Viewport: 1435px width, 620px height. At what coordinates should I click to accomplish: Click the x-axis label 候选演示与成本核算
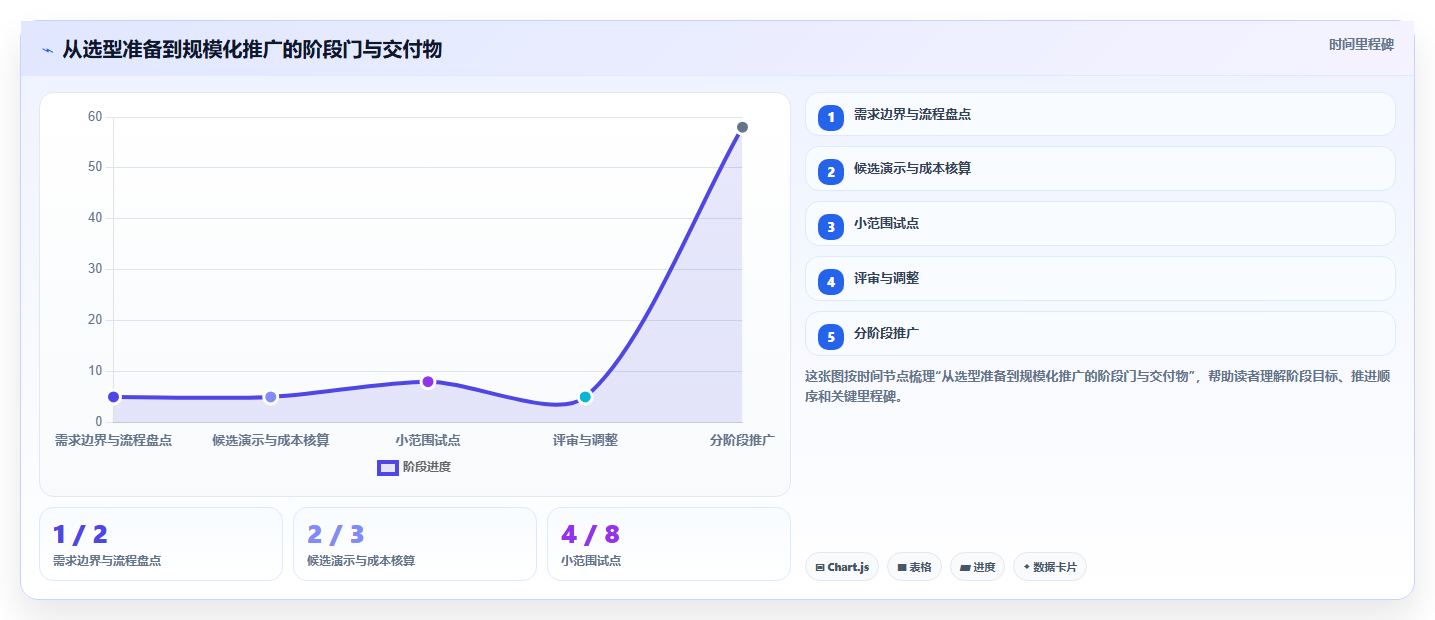271,440
